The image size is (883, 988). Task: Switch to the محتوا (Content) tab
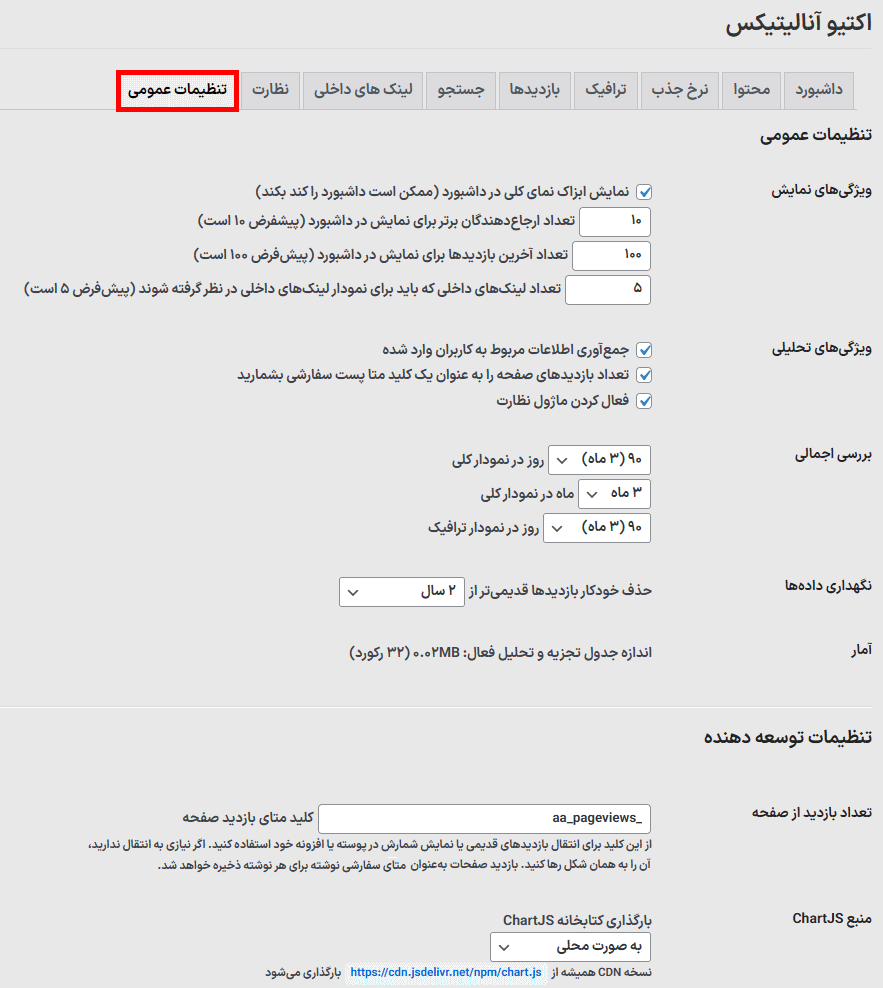click(x=751, y=90)
